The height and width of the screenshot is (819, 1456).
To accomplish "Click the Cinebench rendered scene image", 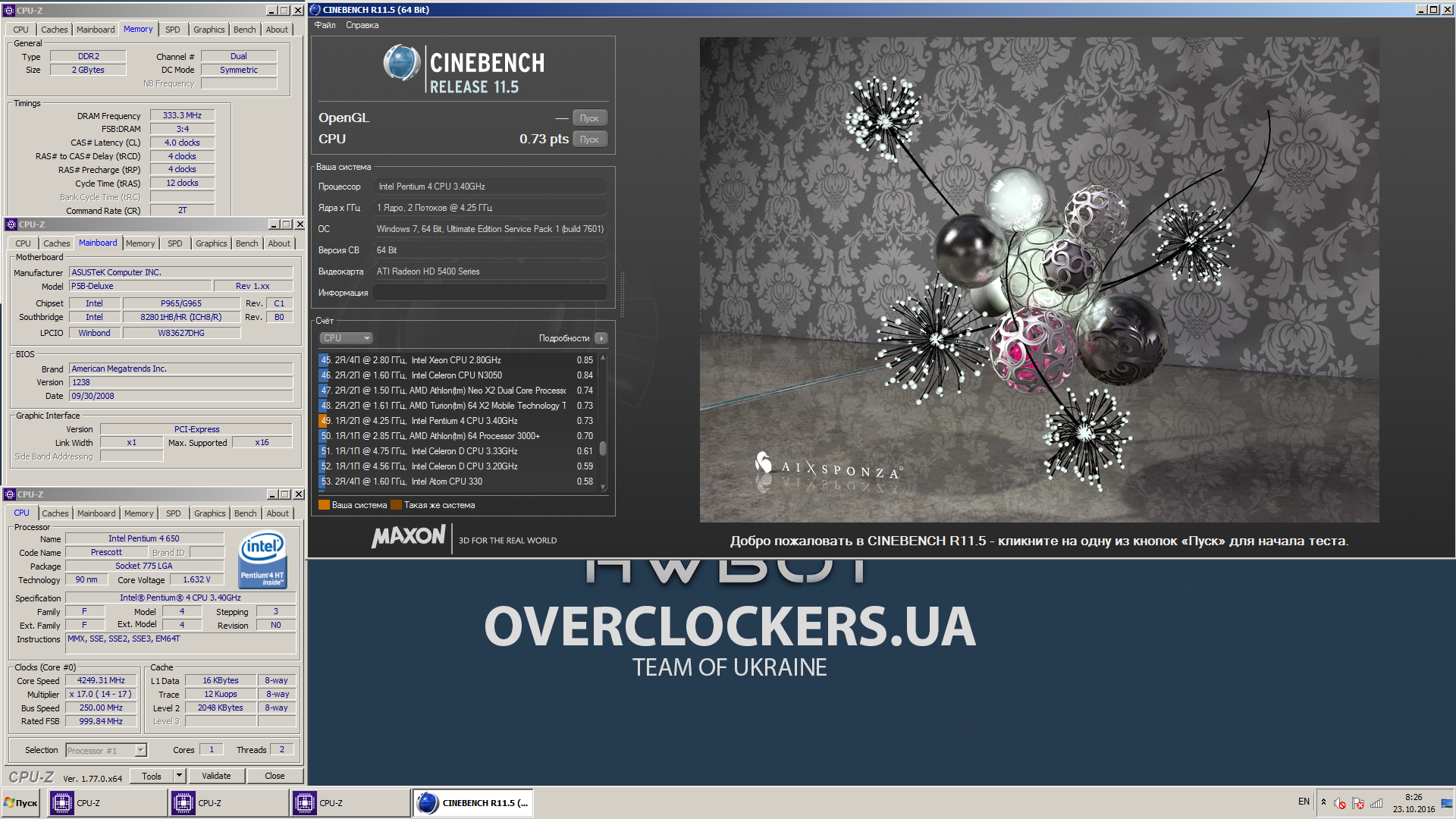I will pos(1039,280).
